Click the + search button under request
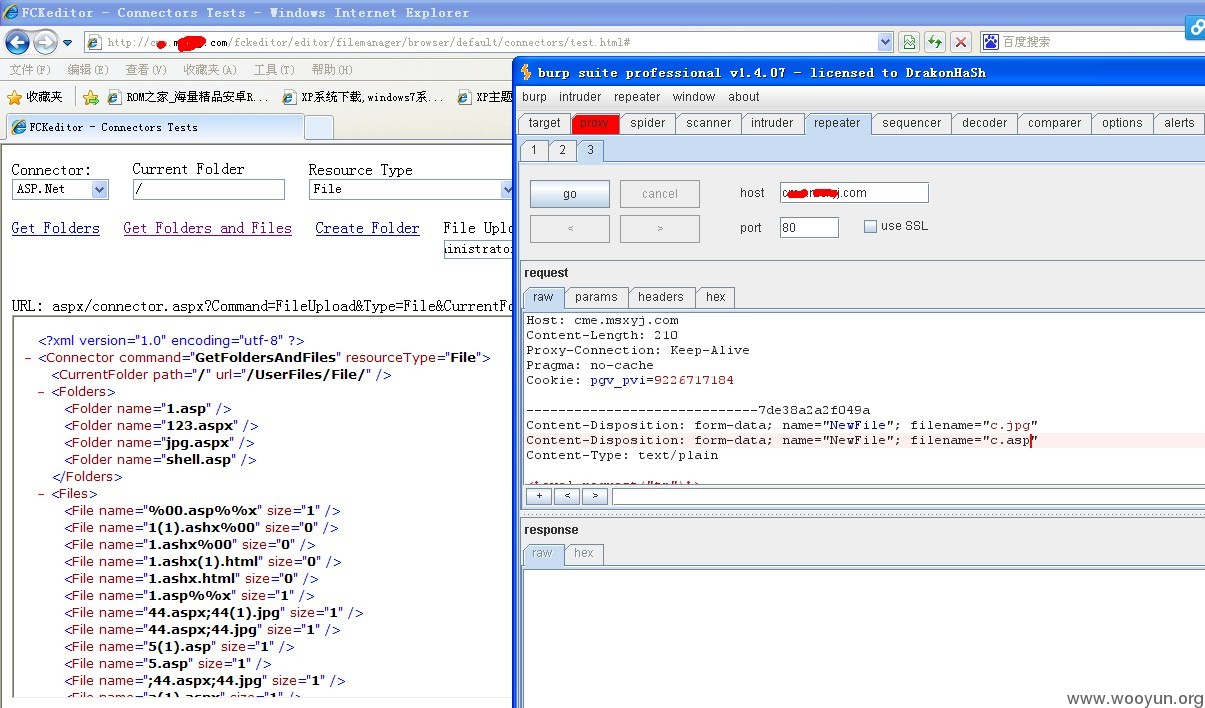This screenshot has width=1205, height=708. tap(538, 495)
